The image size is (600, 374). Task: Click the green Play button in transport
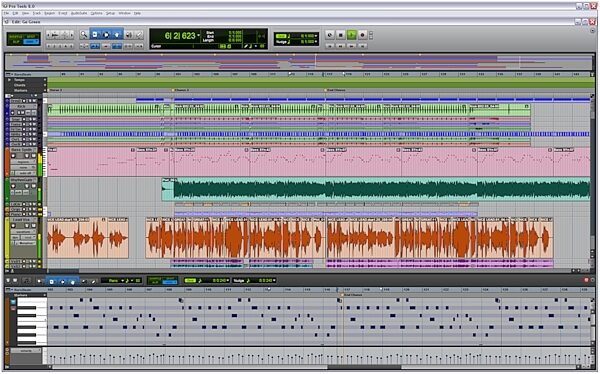[351, 35]
